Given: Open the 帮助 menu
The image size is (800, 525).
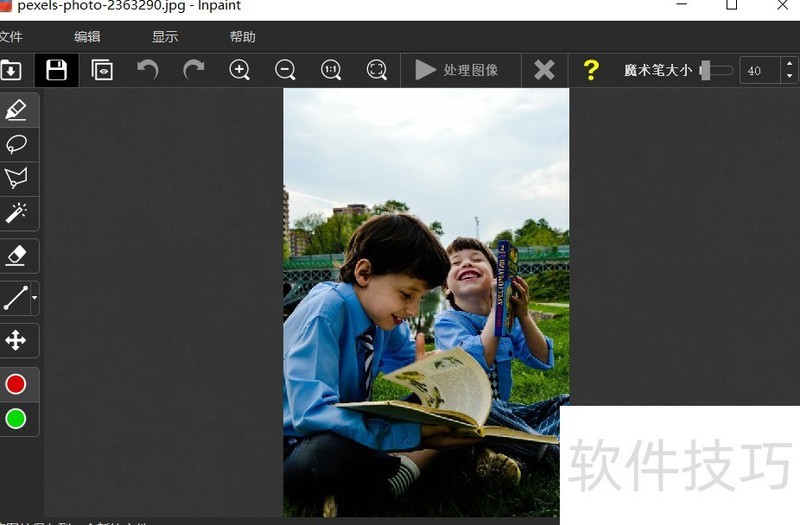Looking at the screenshot, I should point(242,37).
